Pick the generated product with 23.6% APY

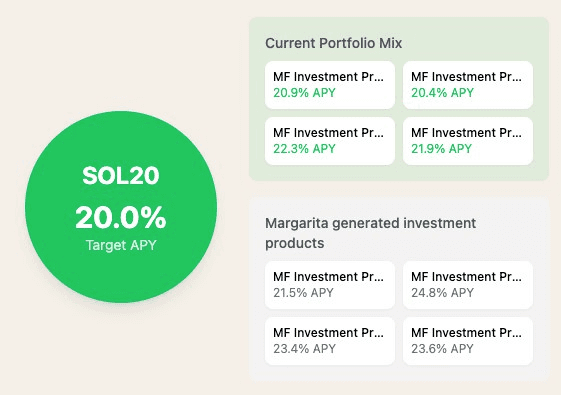click(x=468, y=341)
